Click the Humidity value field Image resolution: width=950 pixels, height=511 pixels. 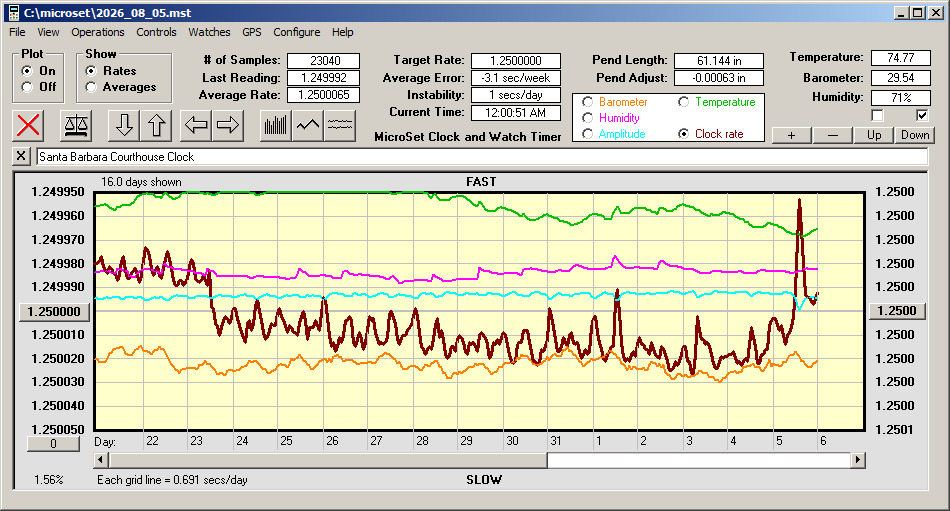900,98
